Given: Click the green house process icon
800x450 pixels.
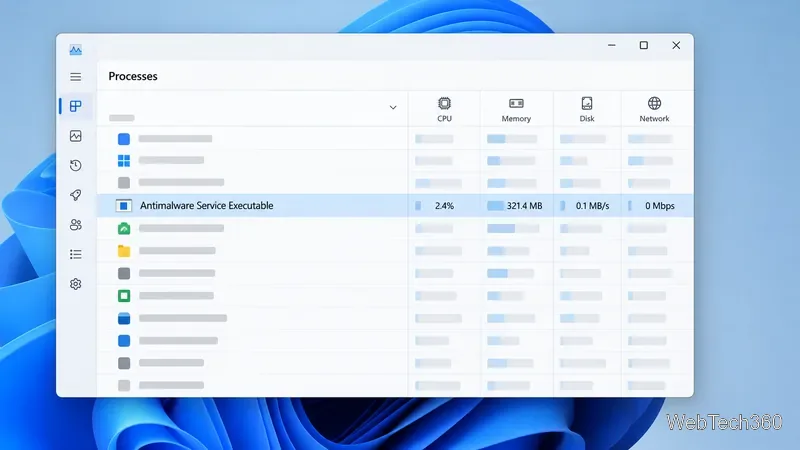Looking at the screenshot, I should 123,228.
